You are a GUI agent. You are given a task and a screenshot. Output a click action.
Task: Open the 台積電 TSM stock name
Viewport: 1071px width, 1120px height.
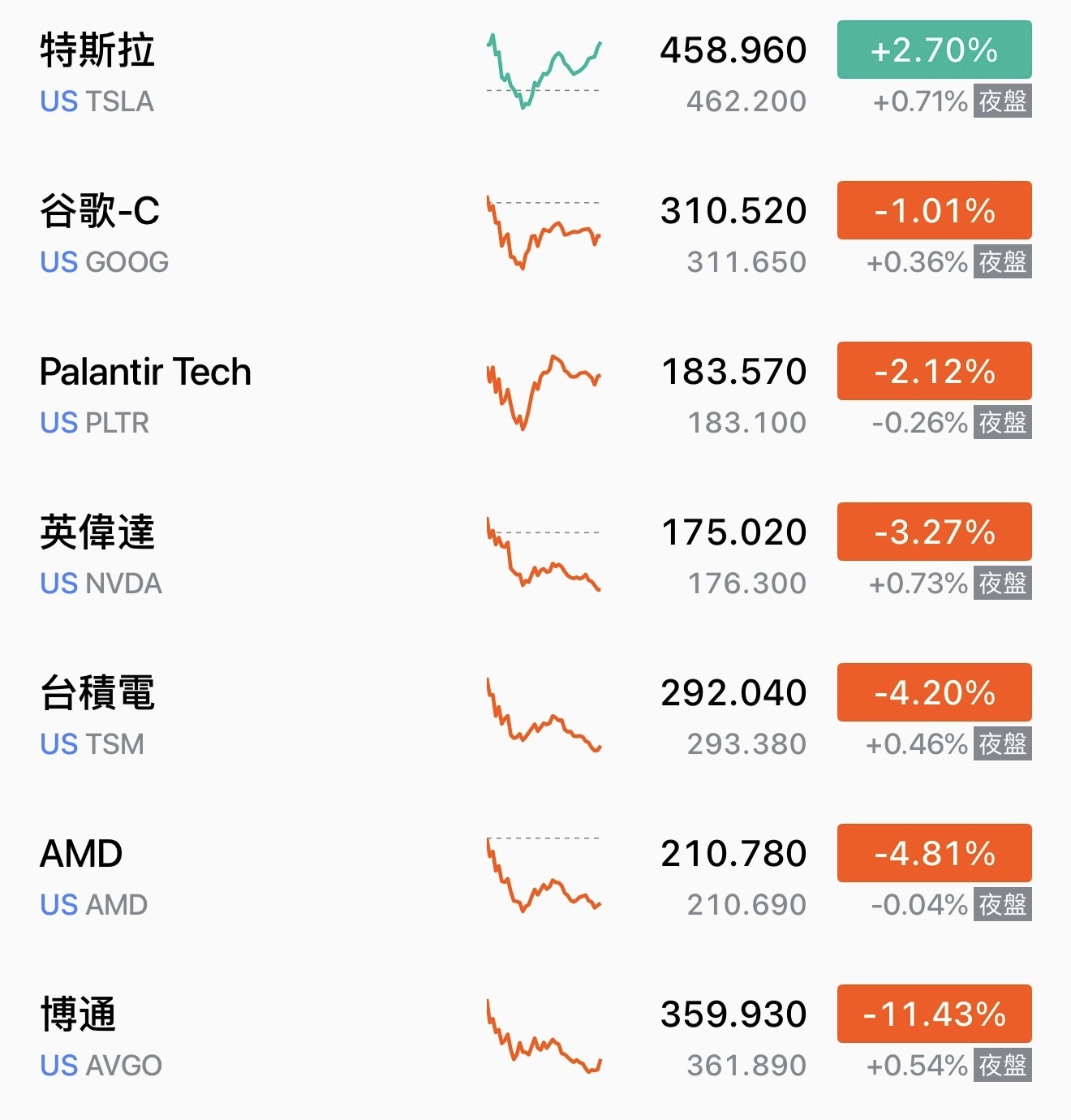[x=97, y=693]
